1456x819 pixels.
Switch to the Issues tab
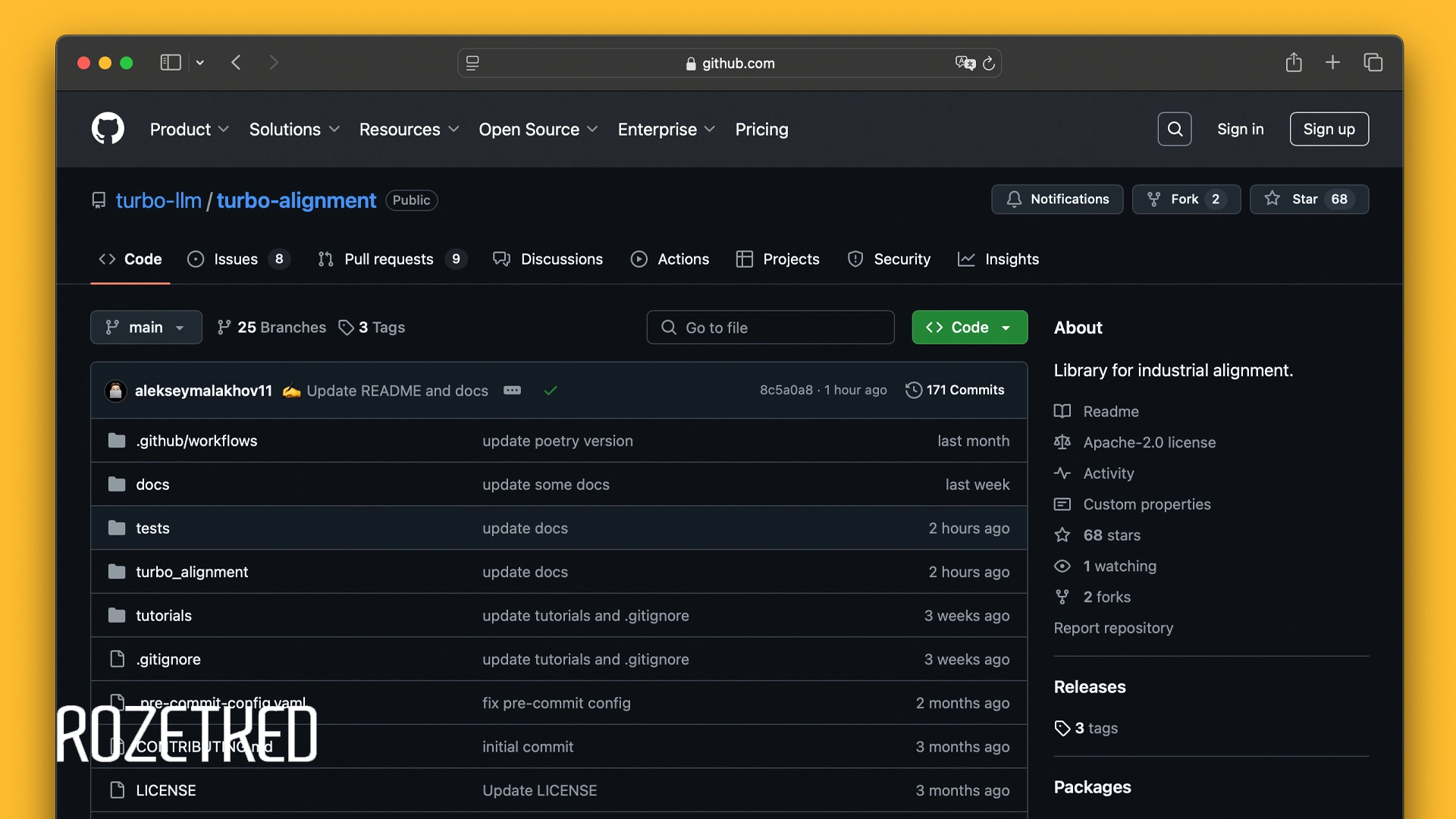click(237, 259)
